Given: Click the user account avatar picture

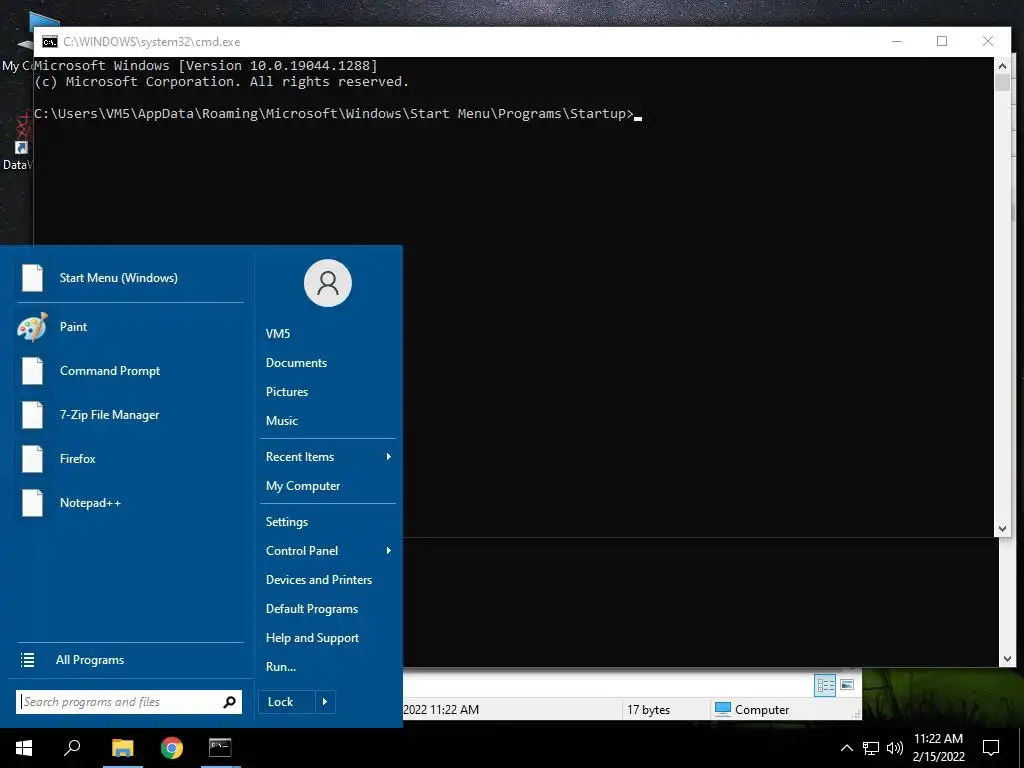Looking at the screenshot, I should click(328, 283).
